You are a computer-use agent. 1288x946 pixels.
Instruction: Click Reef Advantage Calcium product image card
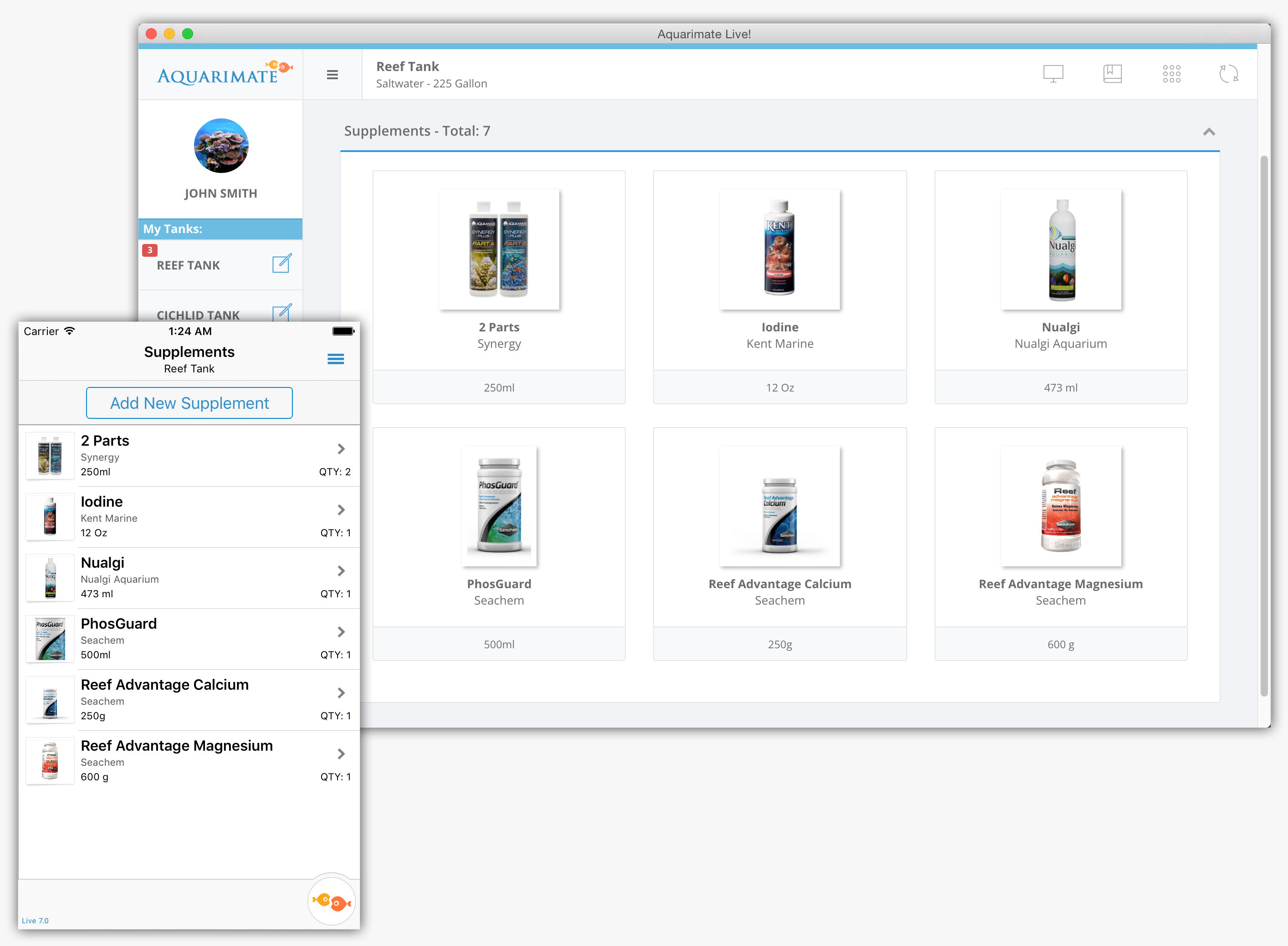[780, 506]
